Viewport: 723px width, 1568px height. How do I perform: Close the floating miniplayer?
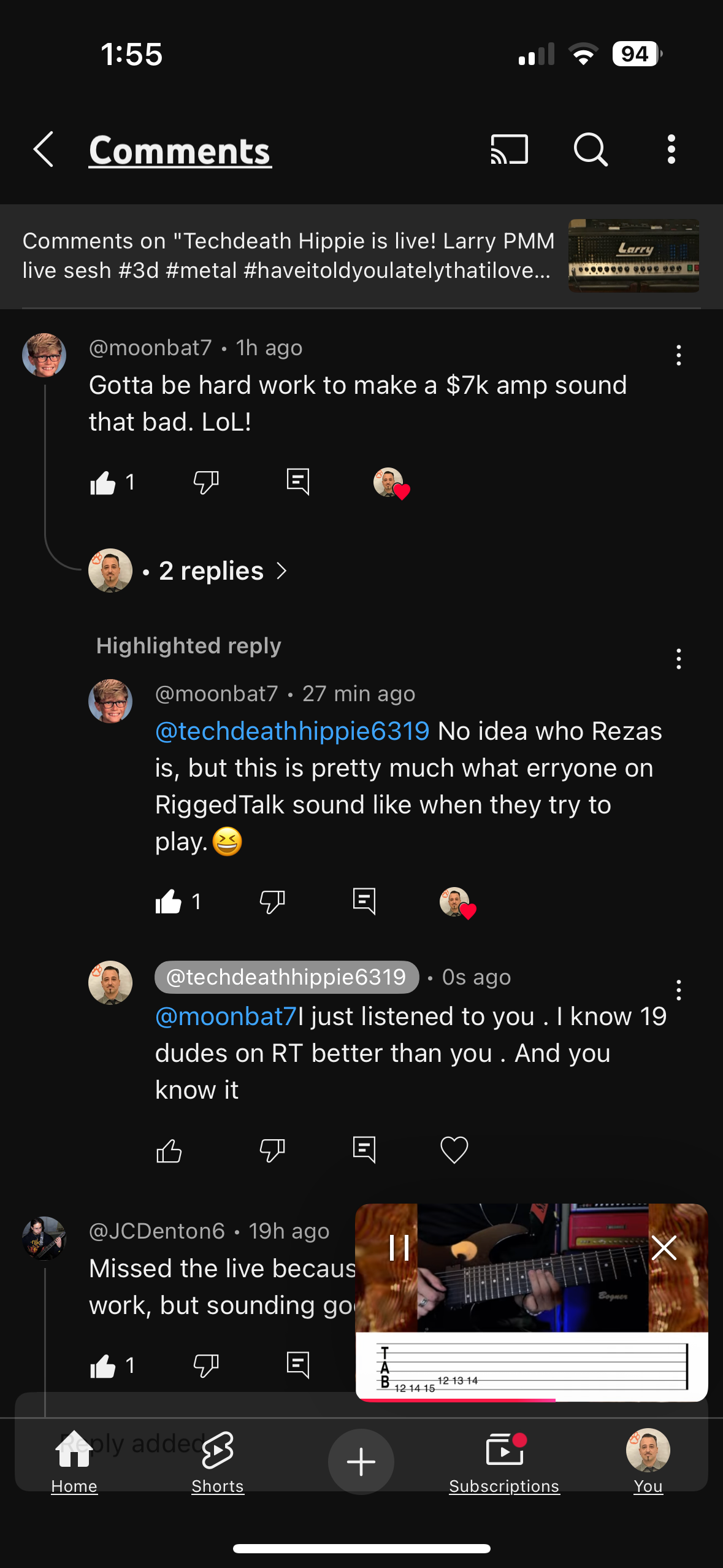point(664,1247)
